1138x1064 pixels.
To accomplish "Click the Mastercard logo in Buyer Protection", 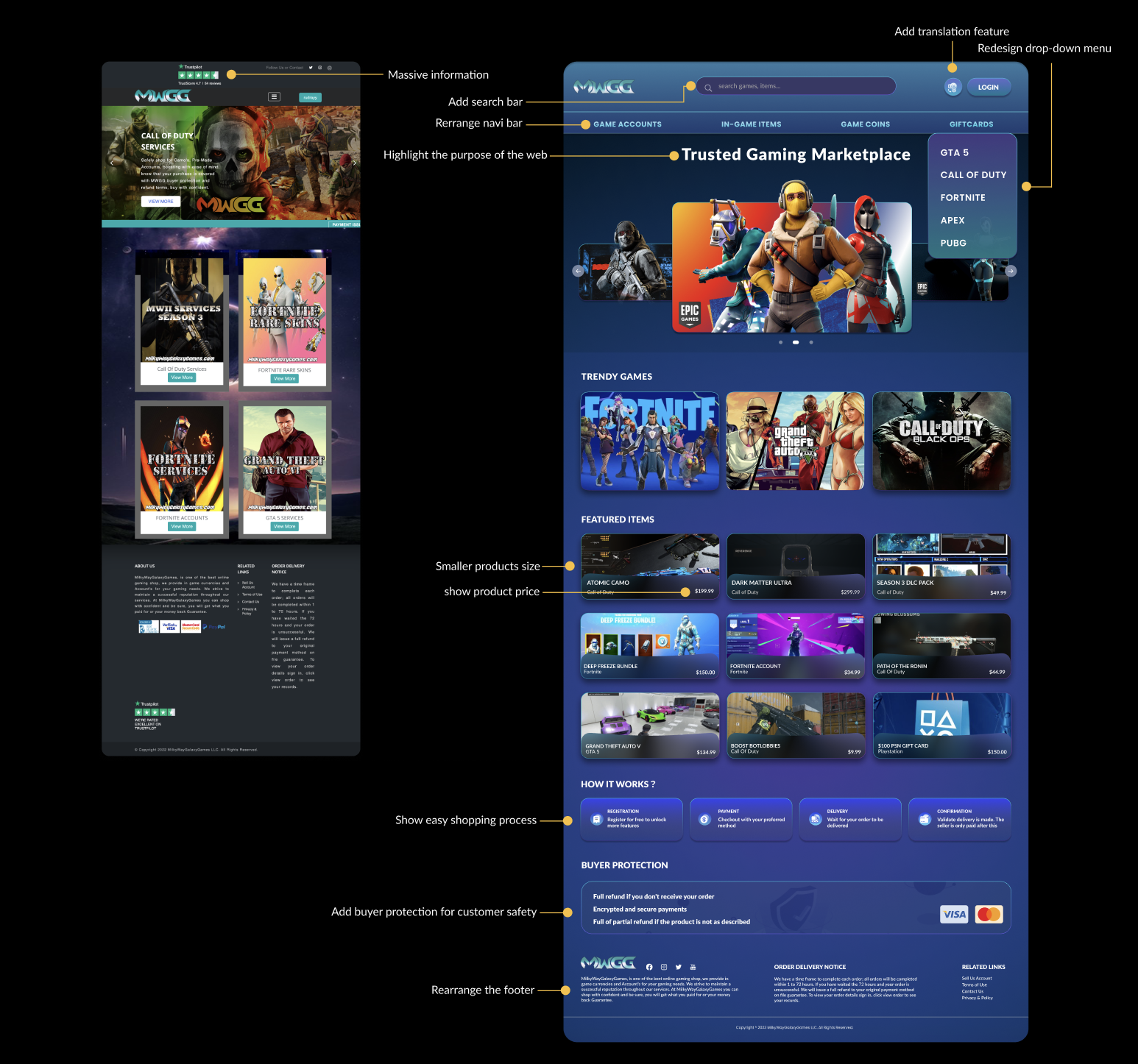I will click(x=989, y=914).
